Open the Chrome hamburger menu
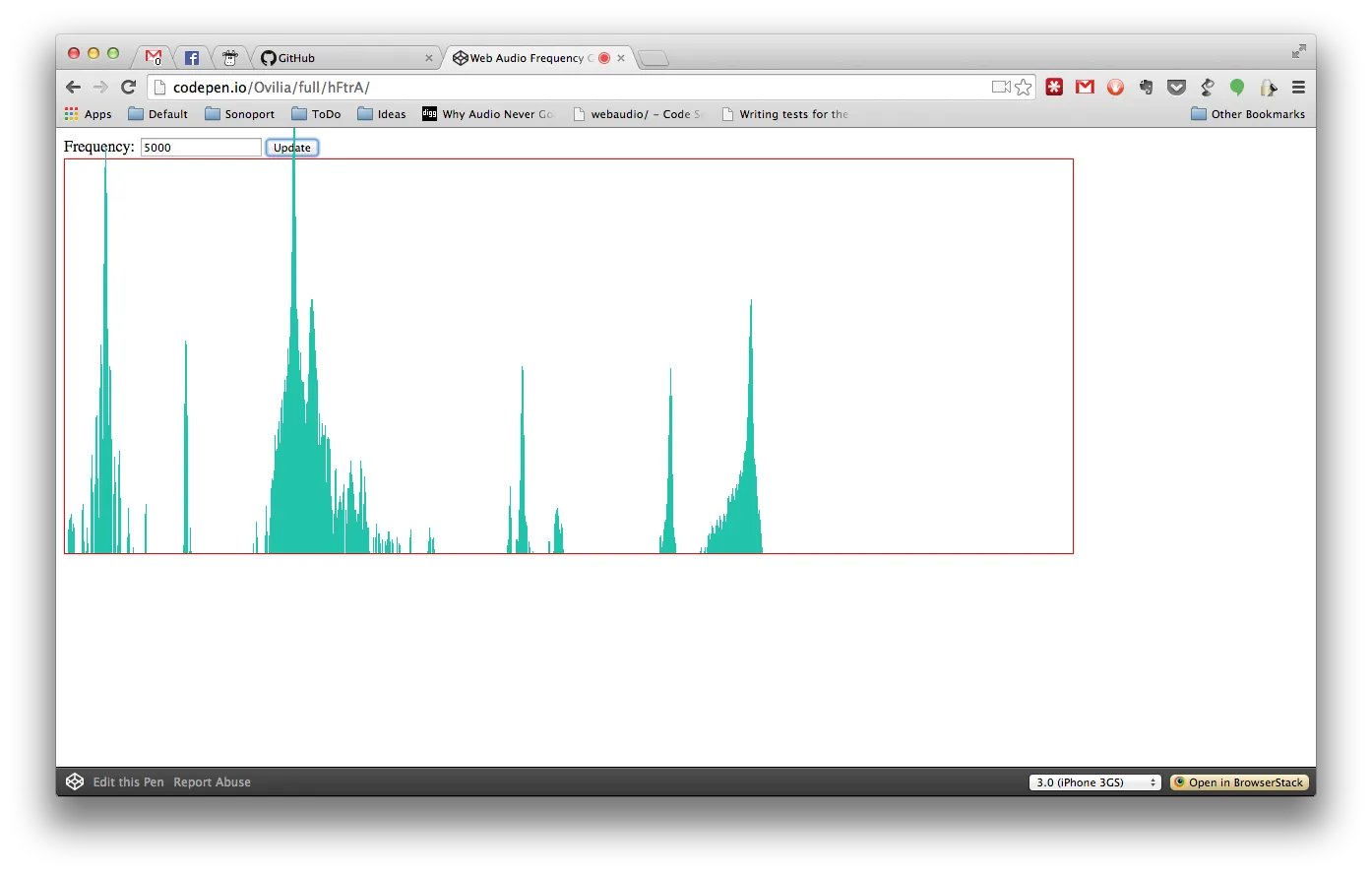This screenshot has width=1372, height=874. (1298, 87)
